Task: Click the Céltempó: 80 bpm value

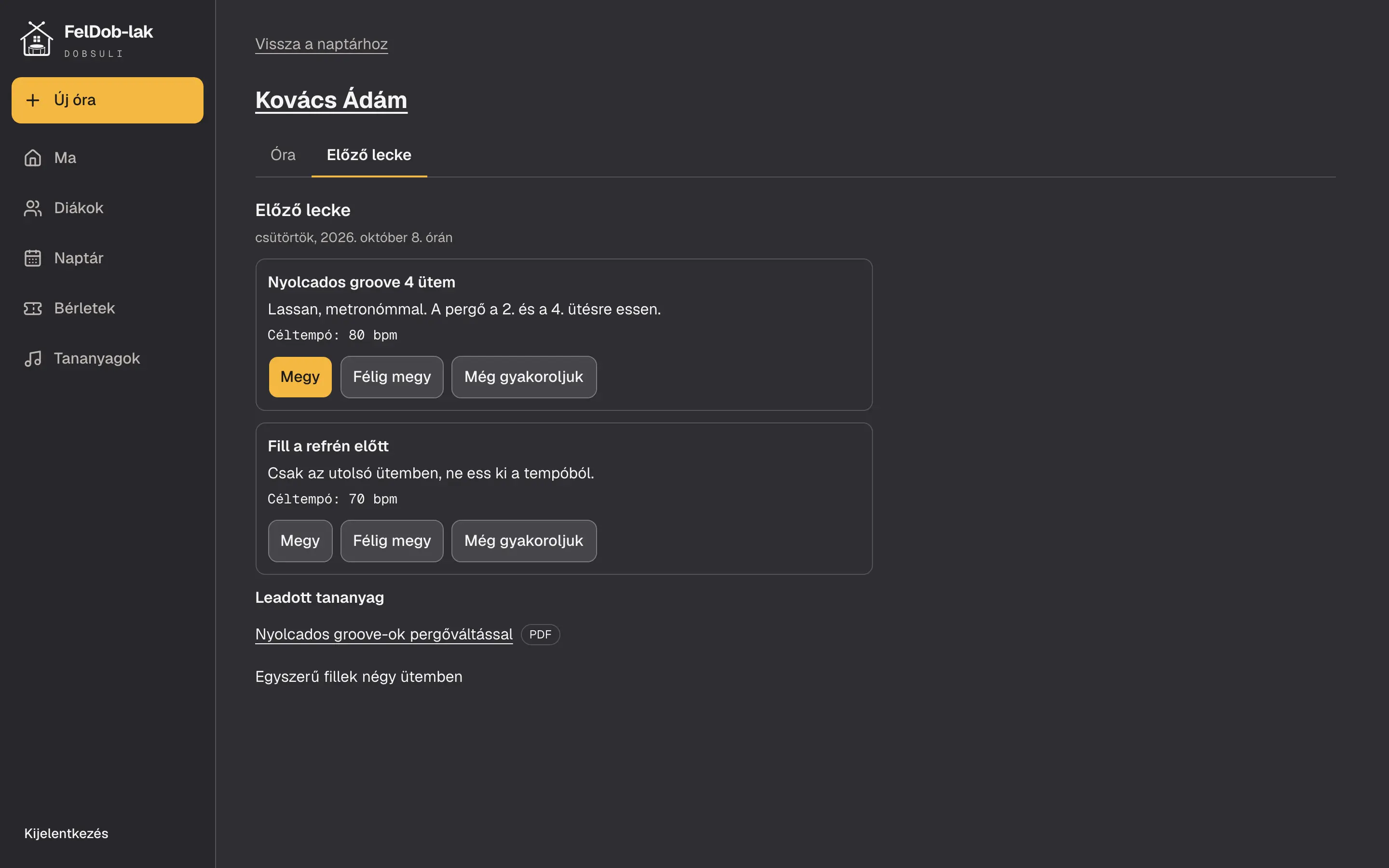Action: point(332,335)
